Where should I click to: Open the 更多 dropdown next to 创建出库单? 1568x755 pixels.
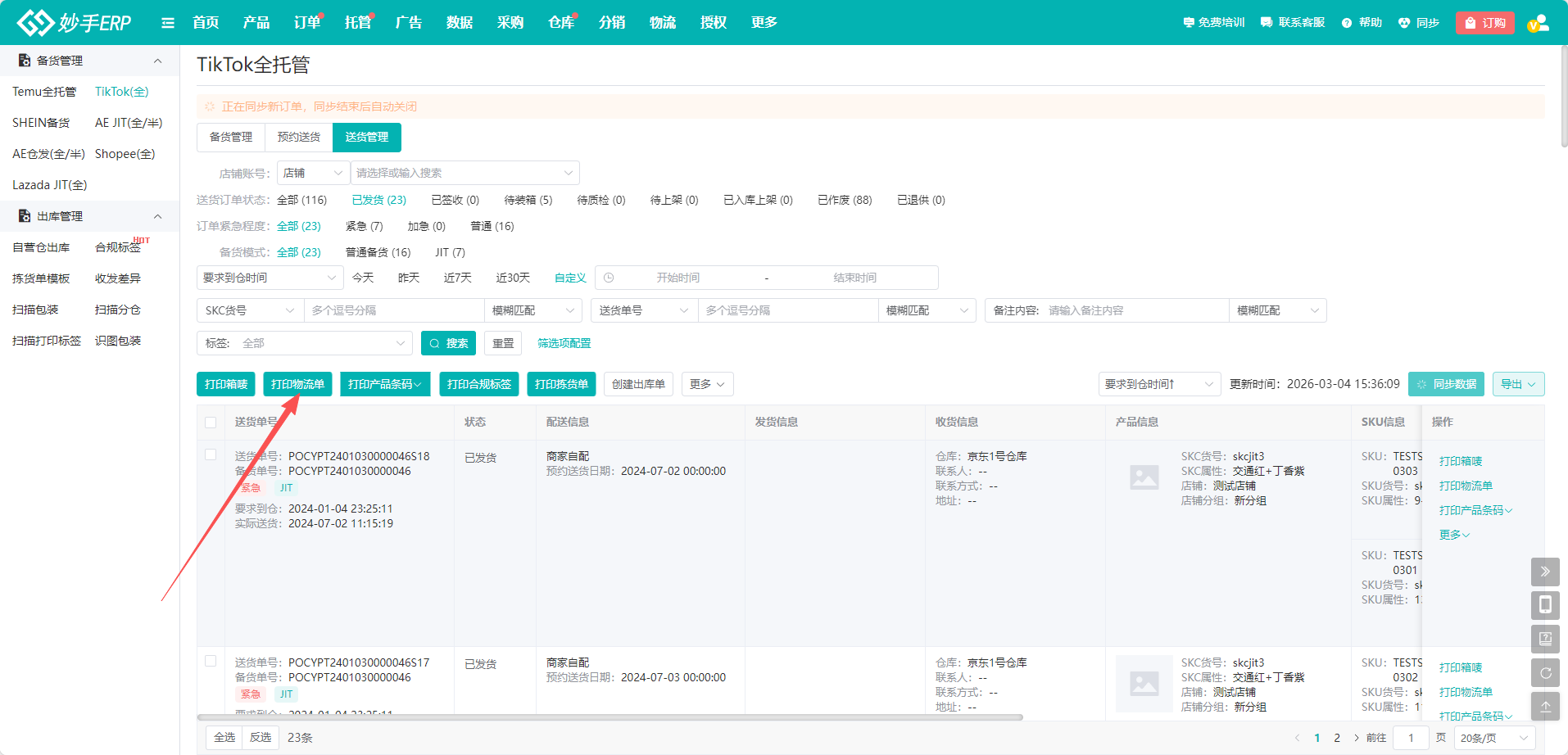pyautogui.click(x=707, y=384)
